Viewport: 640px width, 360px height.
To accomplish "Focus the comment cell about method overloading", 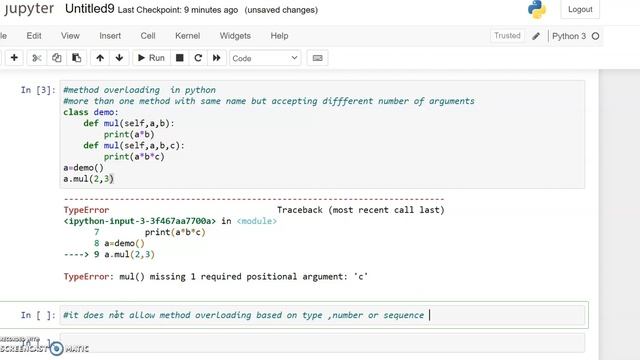I will pyautogui.click(x=322, y=315).
